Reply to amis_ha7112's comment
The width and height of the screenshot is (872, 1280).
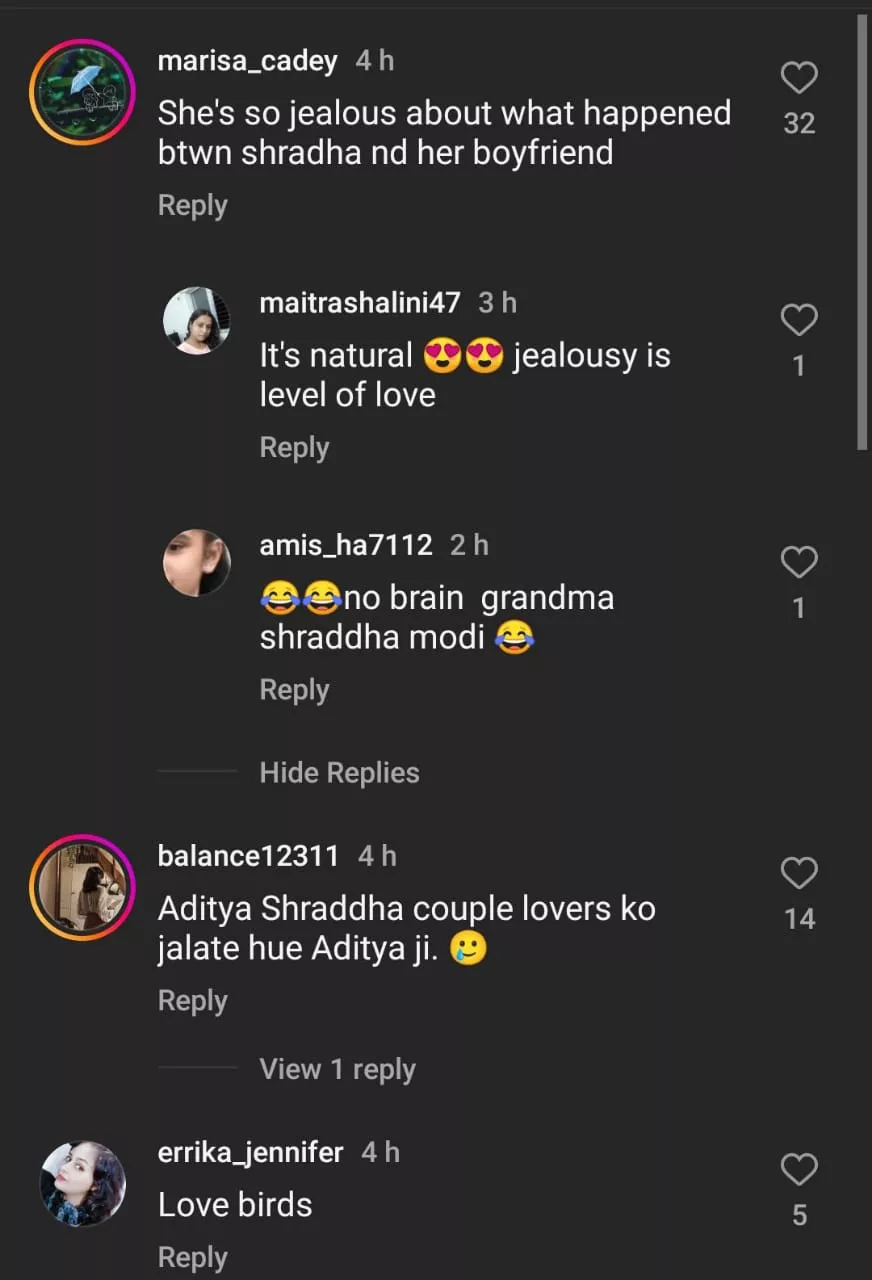click(x=294, y=690)
